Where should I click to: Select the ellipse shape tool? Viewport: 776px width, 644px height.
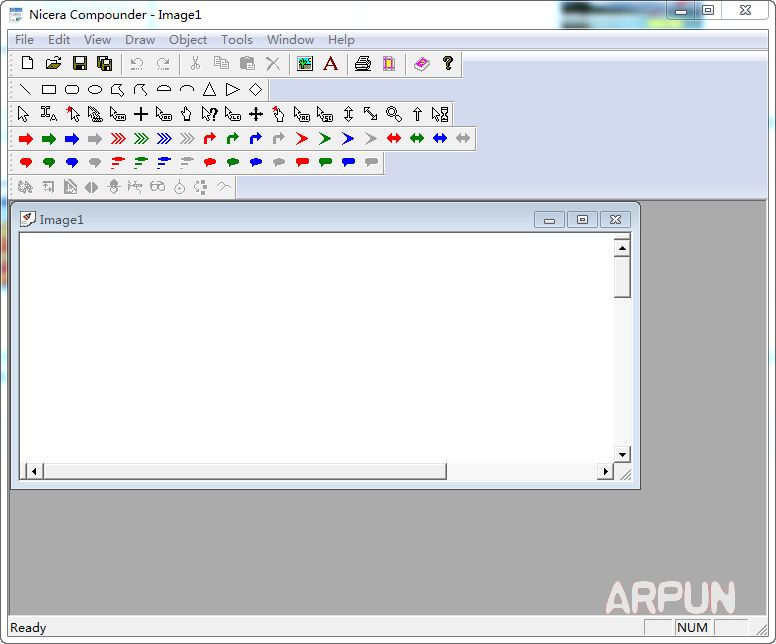point(95,89)
